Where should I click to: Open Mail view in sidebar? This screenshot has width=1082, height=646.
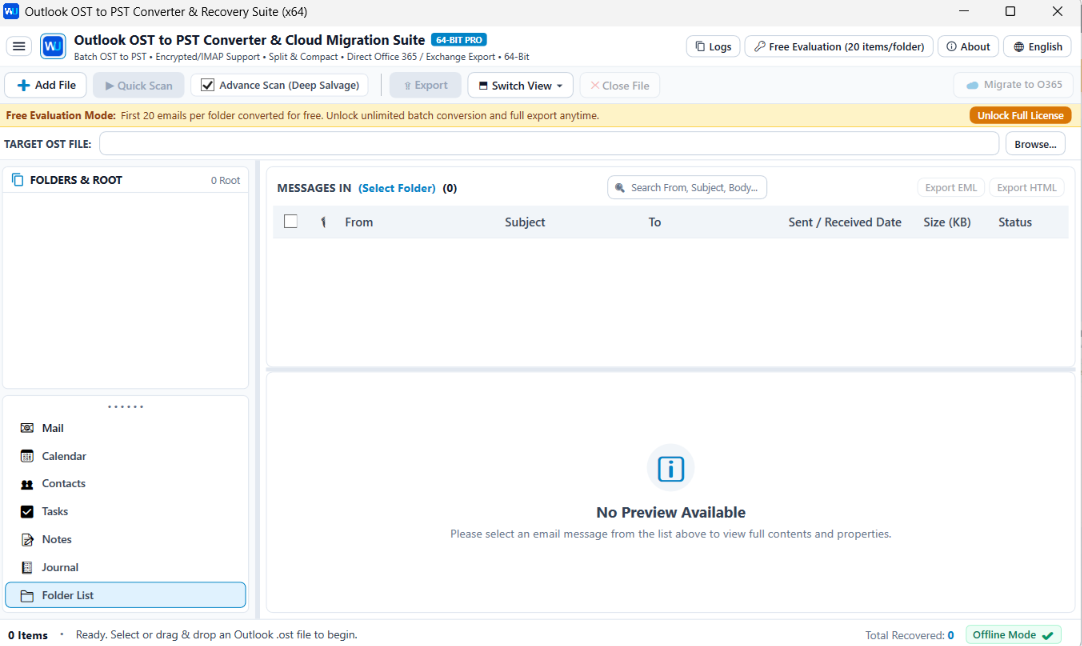coord(126,428)
